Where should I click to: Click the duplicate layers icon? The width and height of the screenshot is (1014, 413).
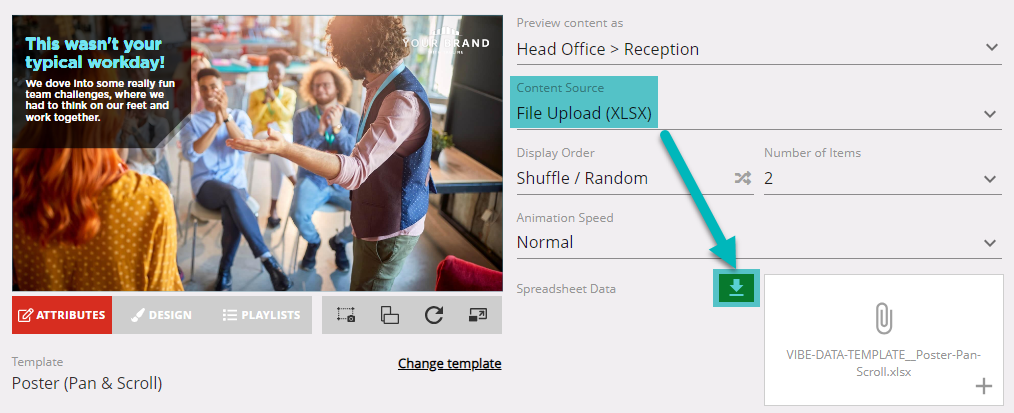(389, 315)
